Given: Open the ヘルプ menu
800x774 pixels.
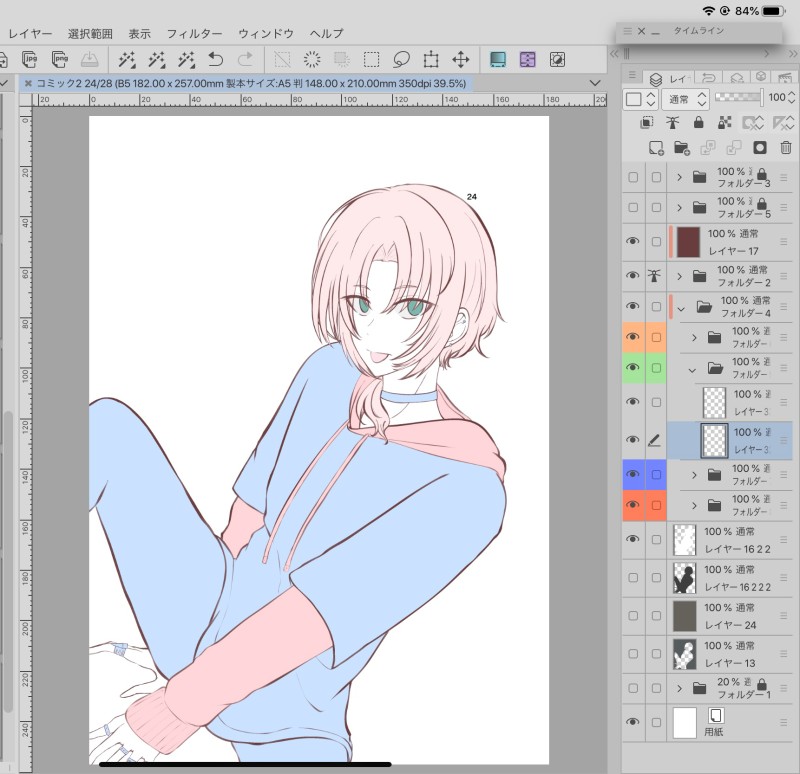Looking at the screenshot, I should [327, 34].
